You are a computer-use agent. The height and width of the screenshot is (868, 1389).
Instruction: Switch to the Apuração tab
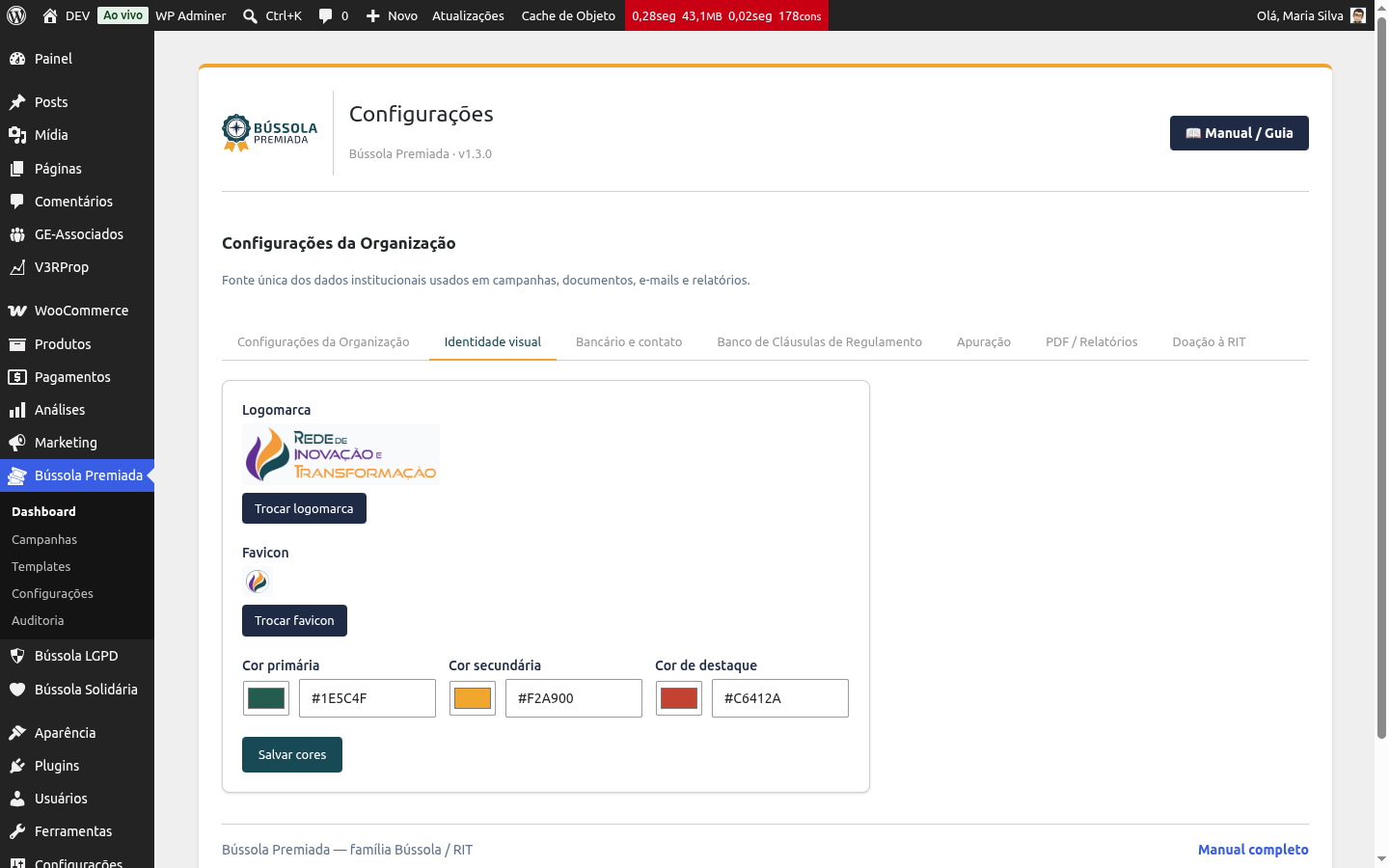coord(984,342)
